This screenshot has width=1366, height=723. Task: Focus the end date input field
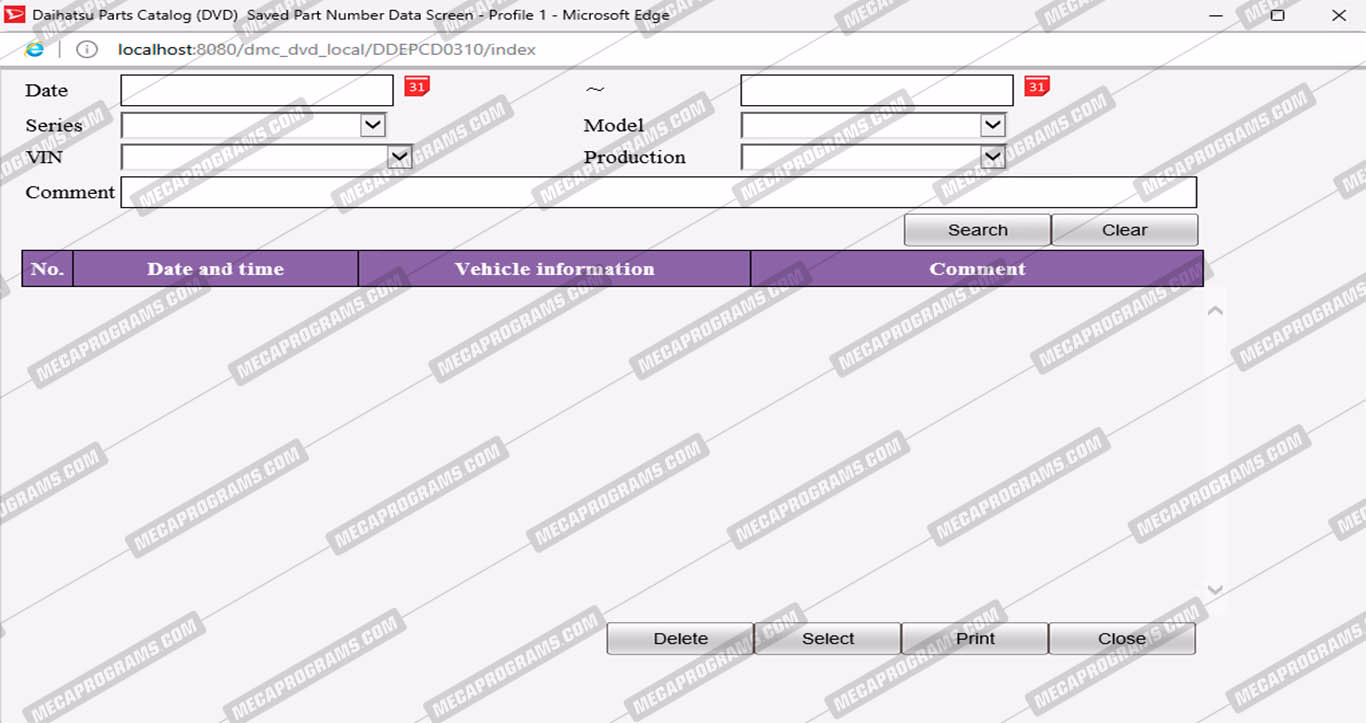(876, 90)
